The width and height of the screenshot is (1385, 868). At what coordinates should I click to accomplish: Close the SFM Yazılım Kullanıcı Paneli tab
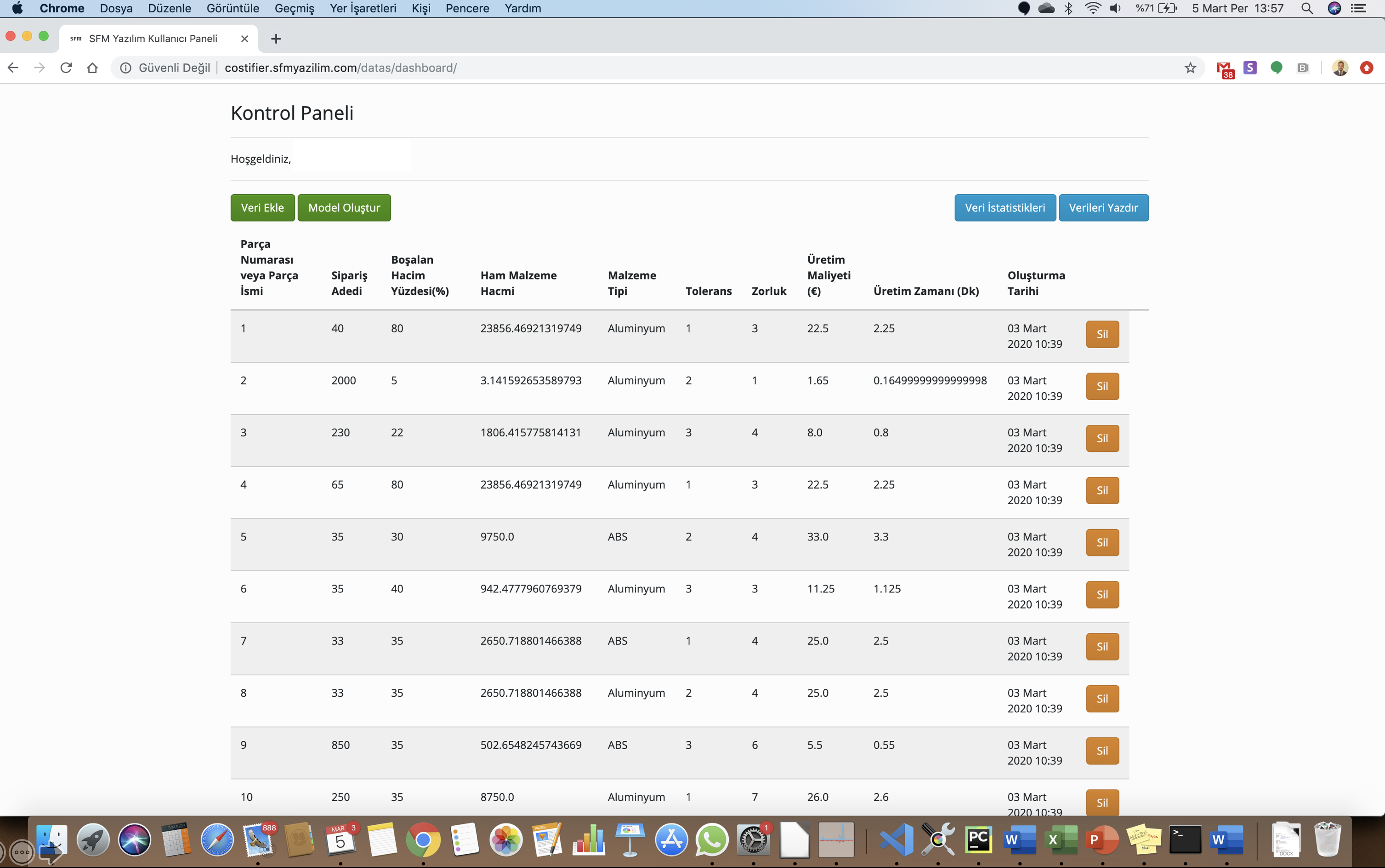pos(245,39)
